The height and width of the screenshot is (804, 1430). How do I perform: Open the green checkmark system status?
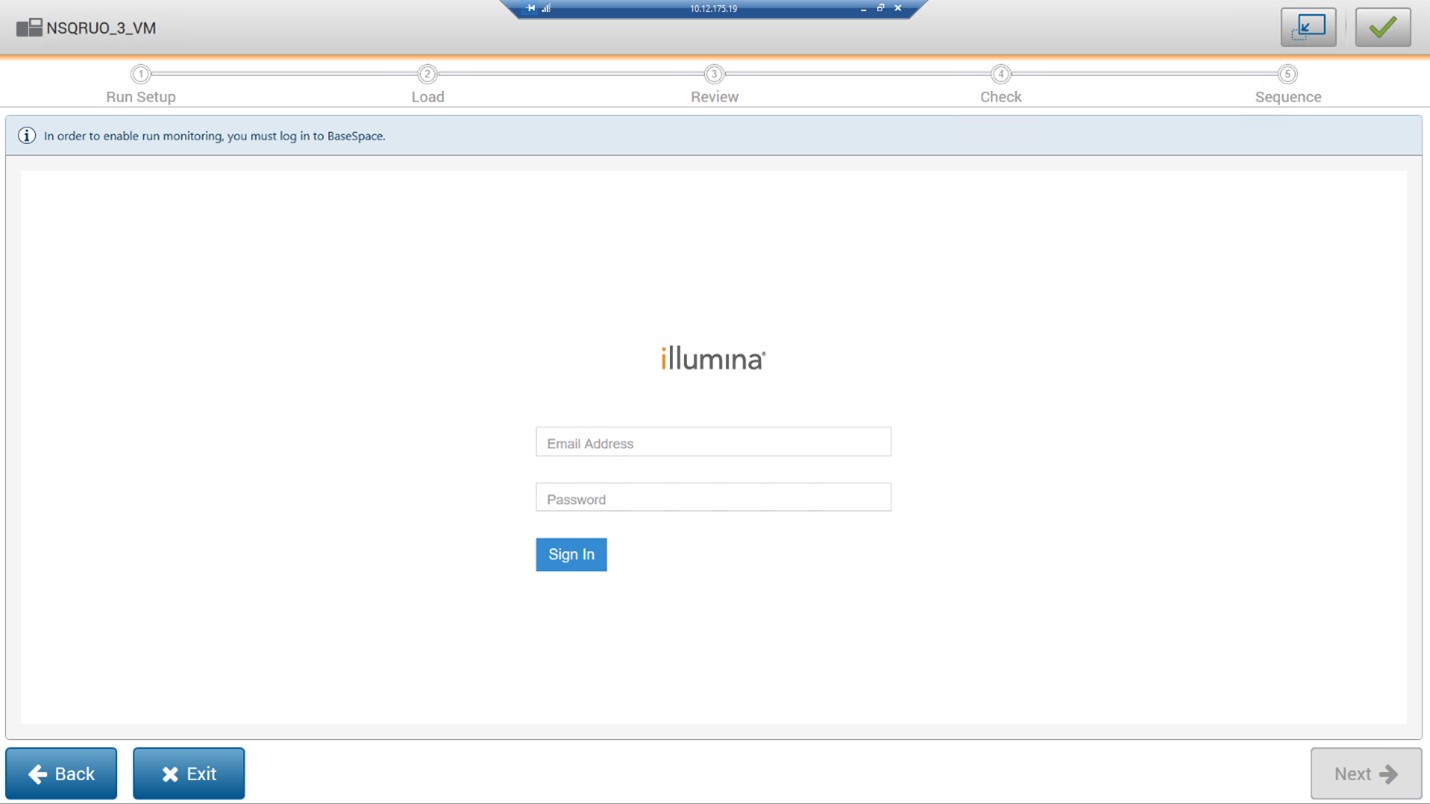(1382, 27)
